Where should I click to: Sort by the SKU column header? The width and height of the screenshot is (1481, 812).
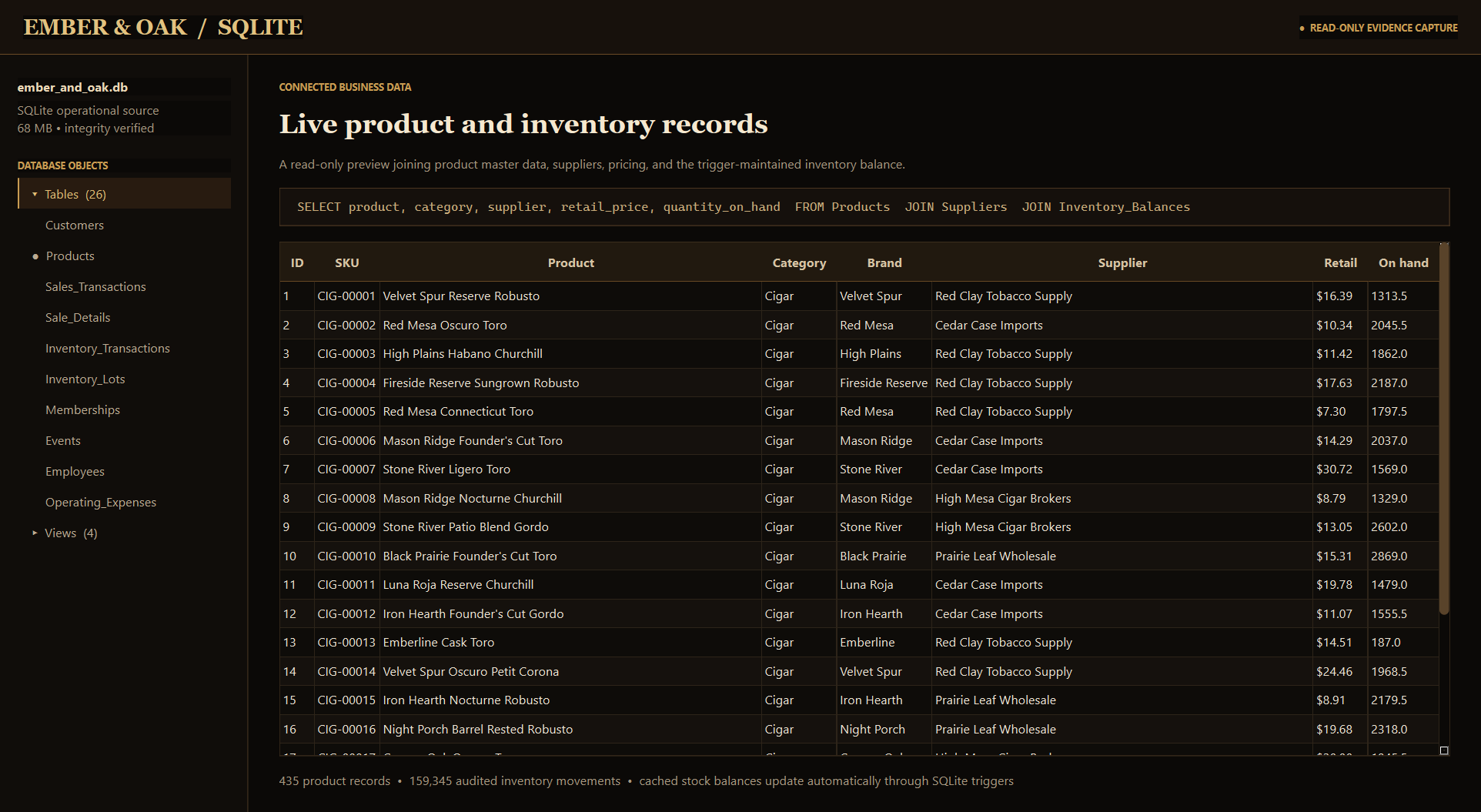coord(347,263)
